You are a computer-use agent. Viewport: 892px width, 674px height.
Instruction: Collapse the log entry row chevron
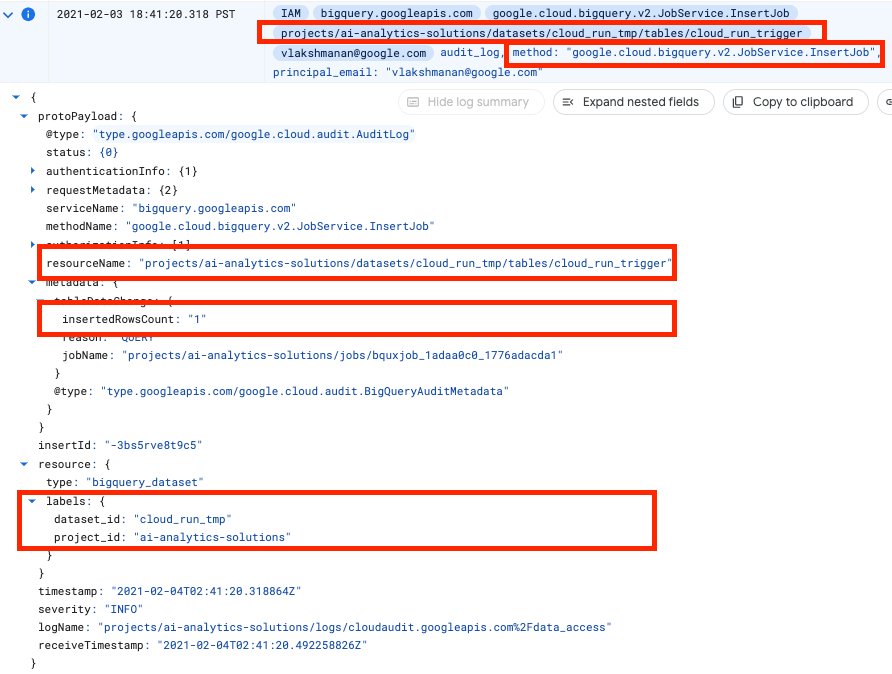(8, 15)
